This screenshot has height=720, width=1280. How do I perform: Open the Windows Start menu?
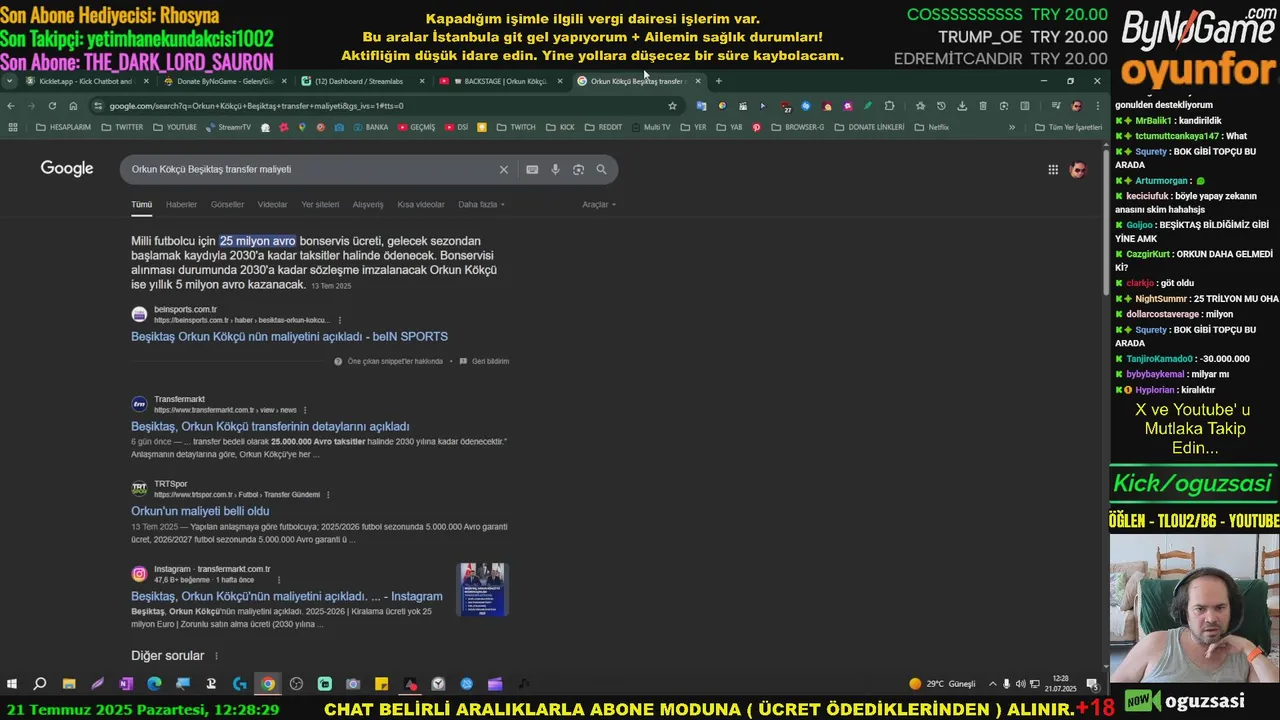click(12, 684)
